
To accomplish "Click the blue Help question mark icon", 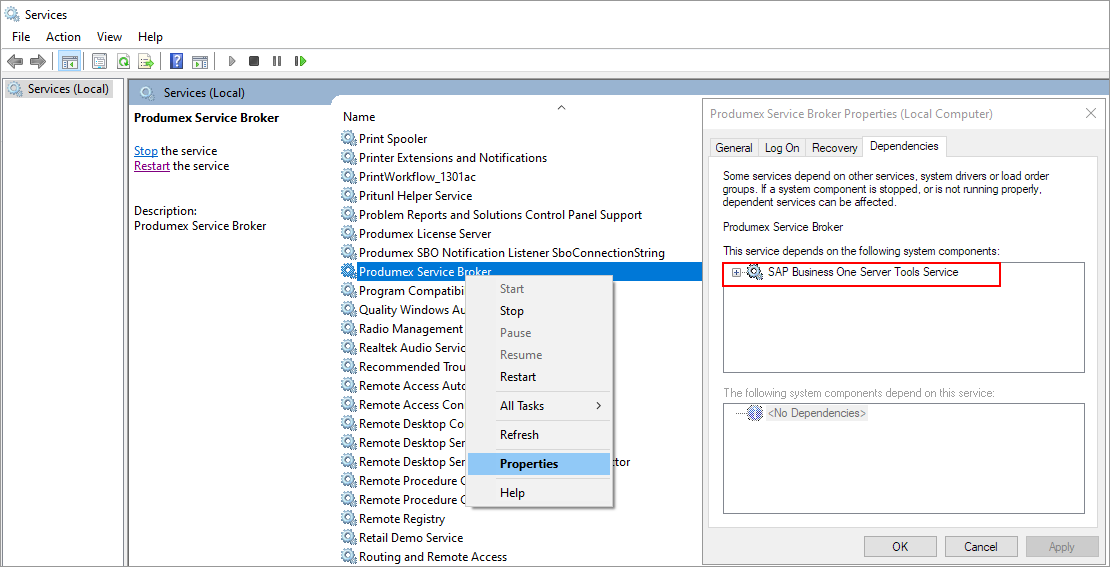I will click(x=177, y=61).
